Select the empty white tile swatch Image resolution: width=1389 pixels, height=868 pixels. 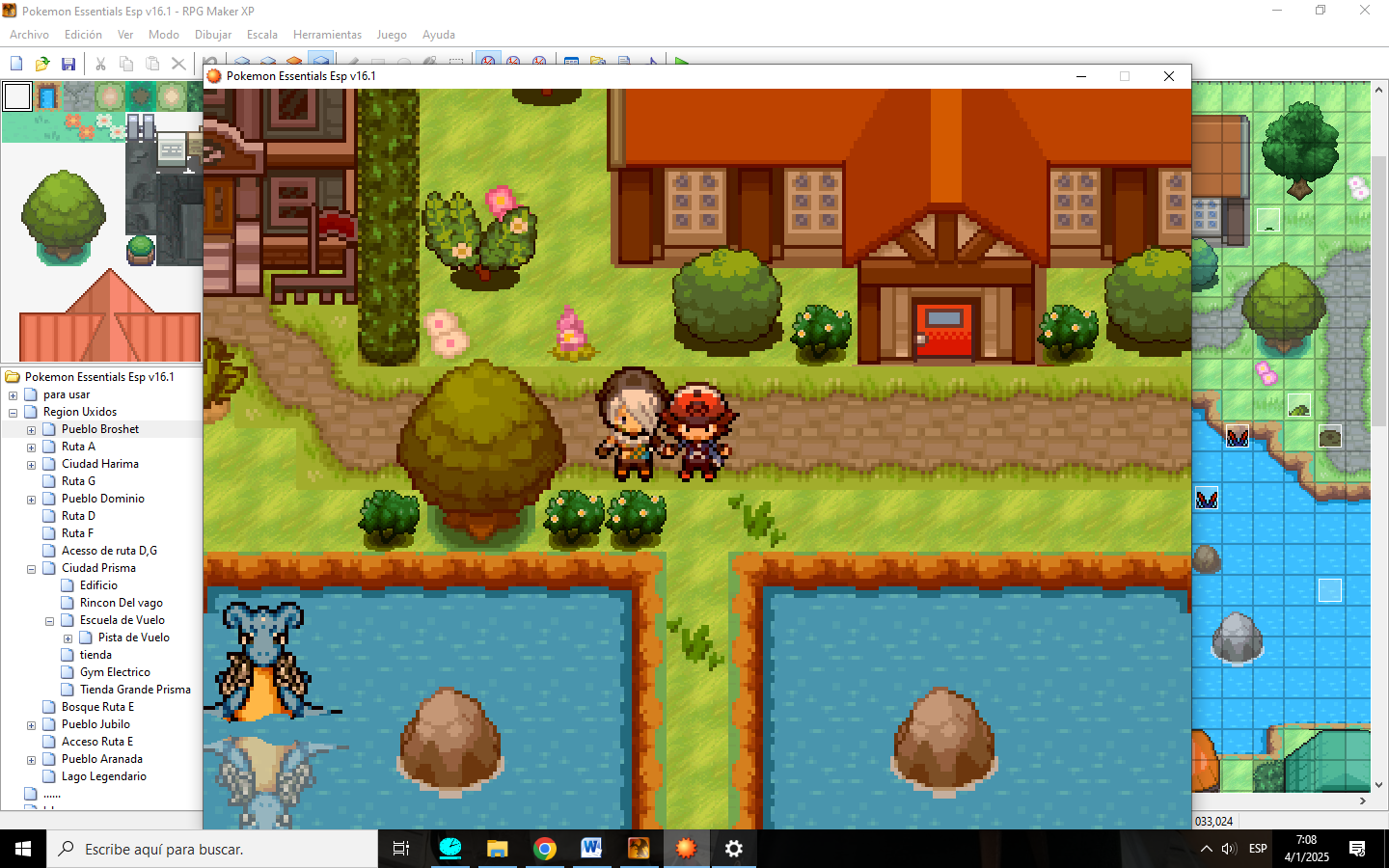pos(17,96)
